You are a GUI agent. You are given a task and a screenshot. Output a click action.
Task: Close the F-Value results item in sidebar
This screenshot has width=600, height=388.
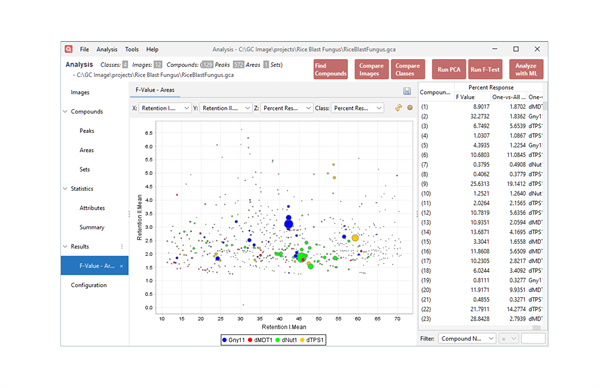tap(121, 266)
